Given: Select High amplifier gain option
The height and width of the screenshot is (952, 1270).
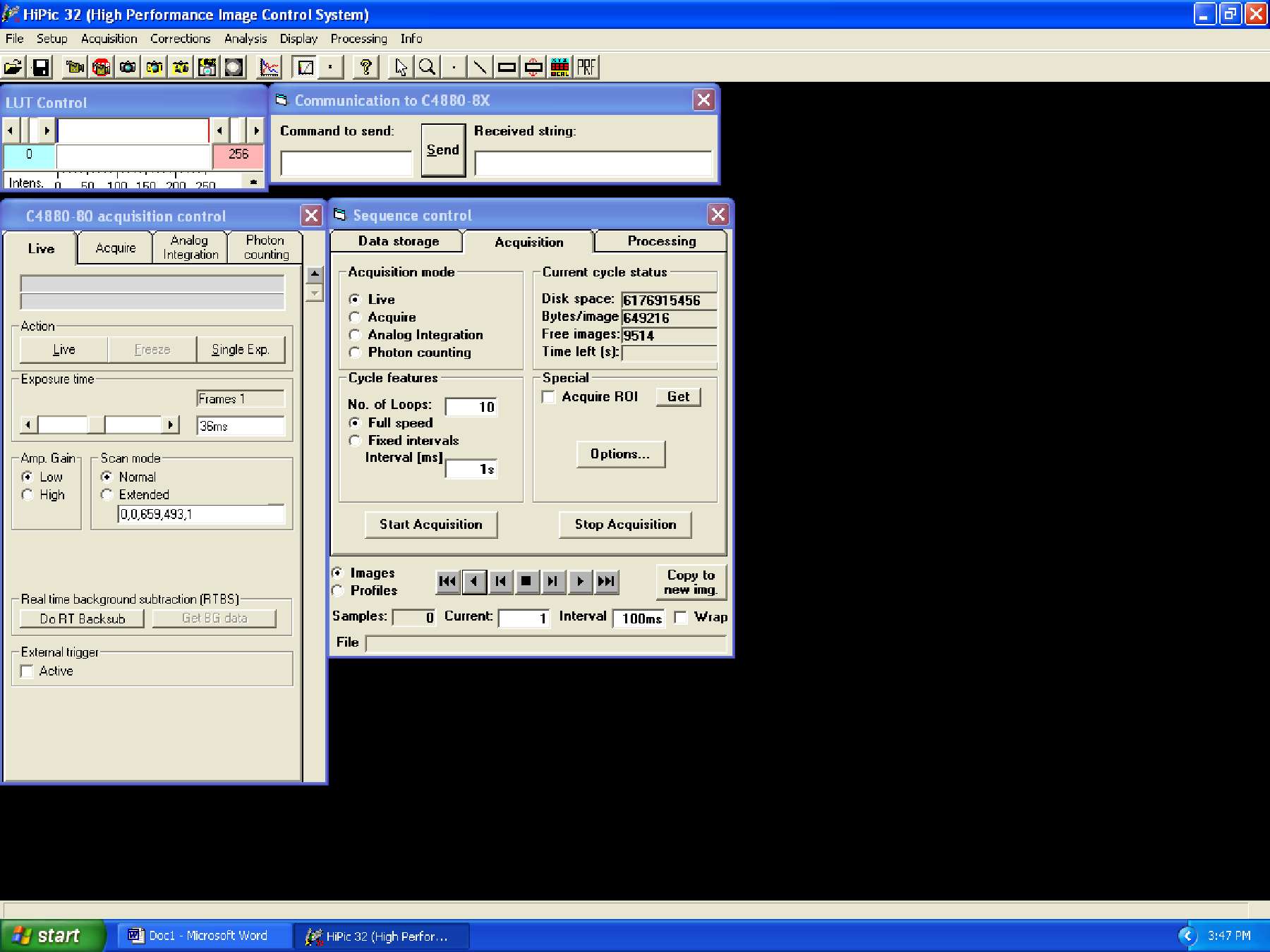Looking at the screenshot, I should (28, 495).
